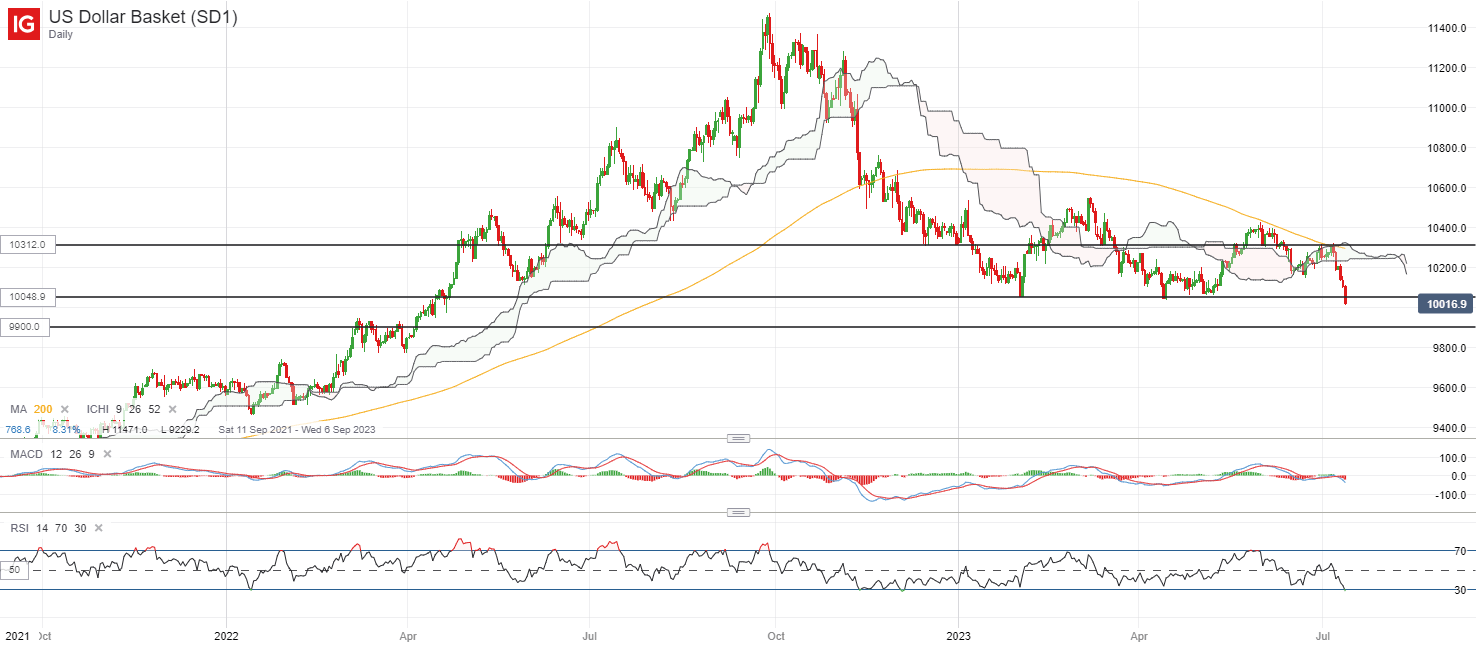Click the Apr 2023 time axis label
Image resolution: width=1476 pixels, height=646 pixels.
1140,635
